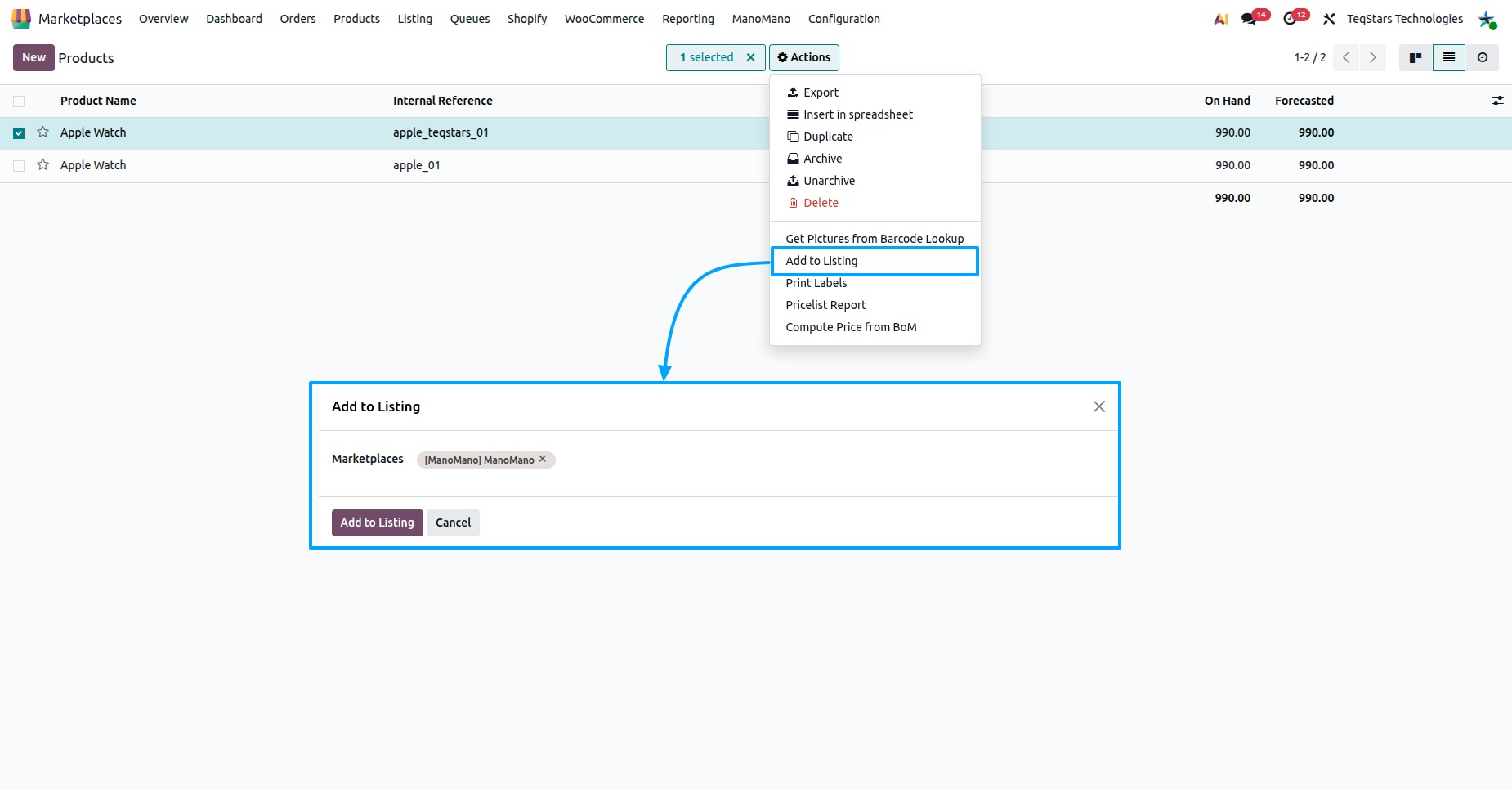Open the optional columns adjust icon

1497,101
